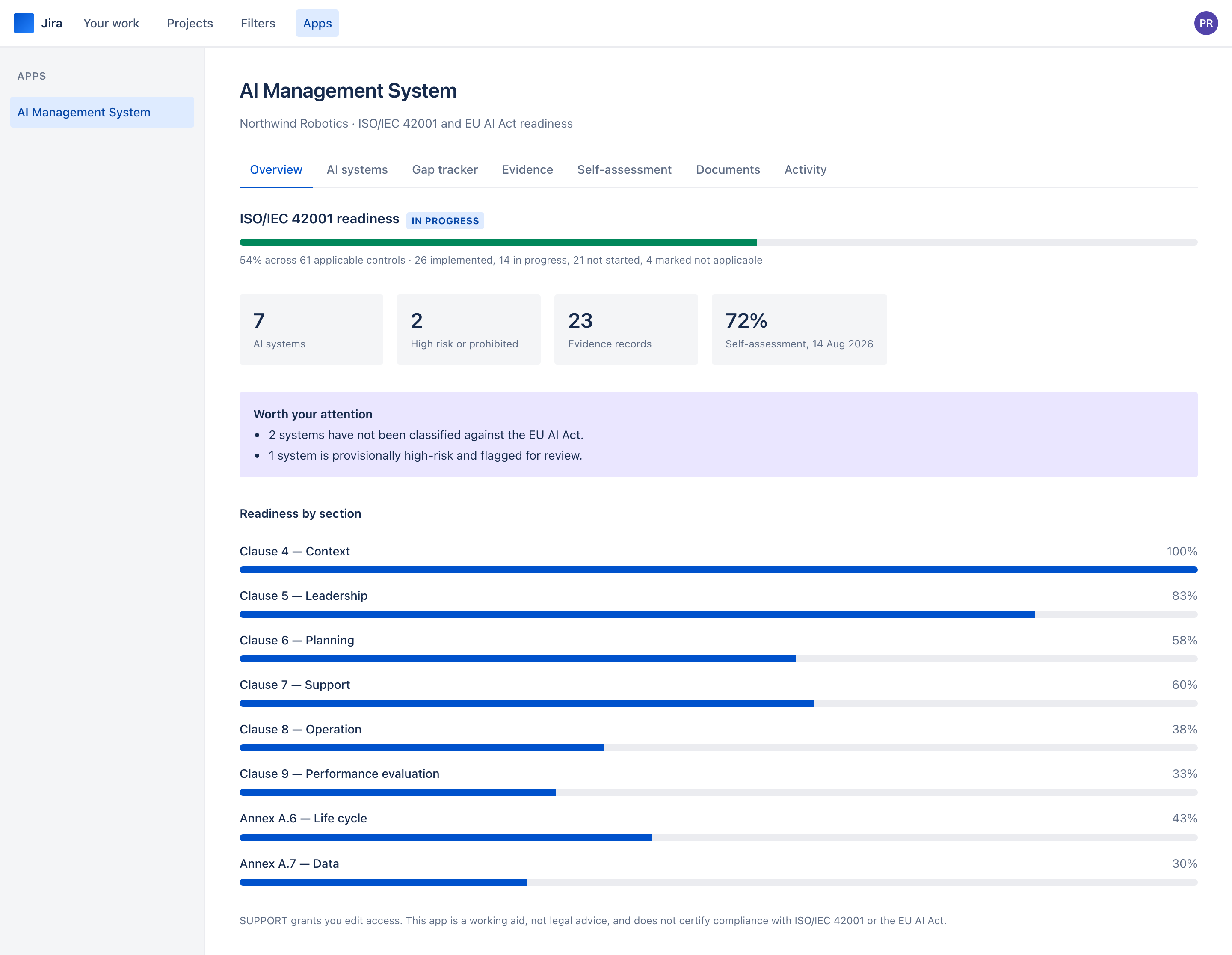This screenshot has width=1232, height=955.
Task: Open the PR user avatar menu
Action: [x=1205, y=23]
